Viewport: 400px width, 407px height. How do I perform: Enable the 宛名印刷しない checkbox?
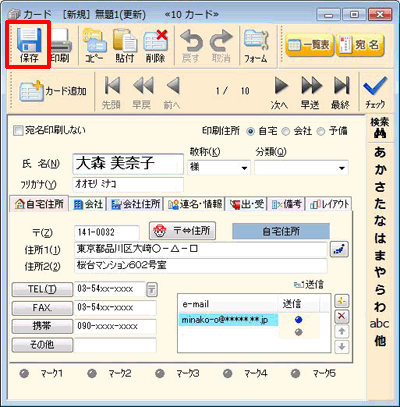point(18,130)
